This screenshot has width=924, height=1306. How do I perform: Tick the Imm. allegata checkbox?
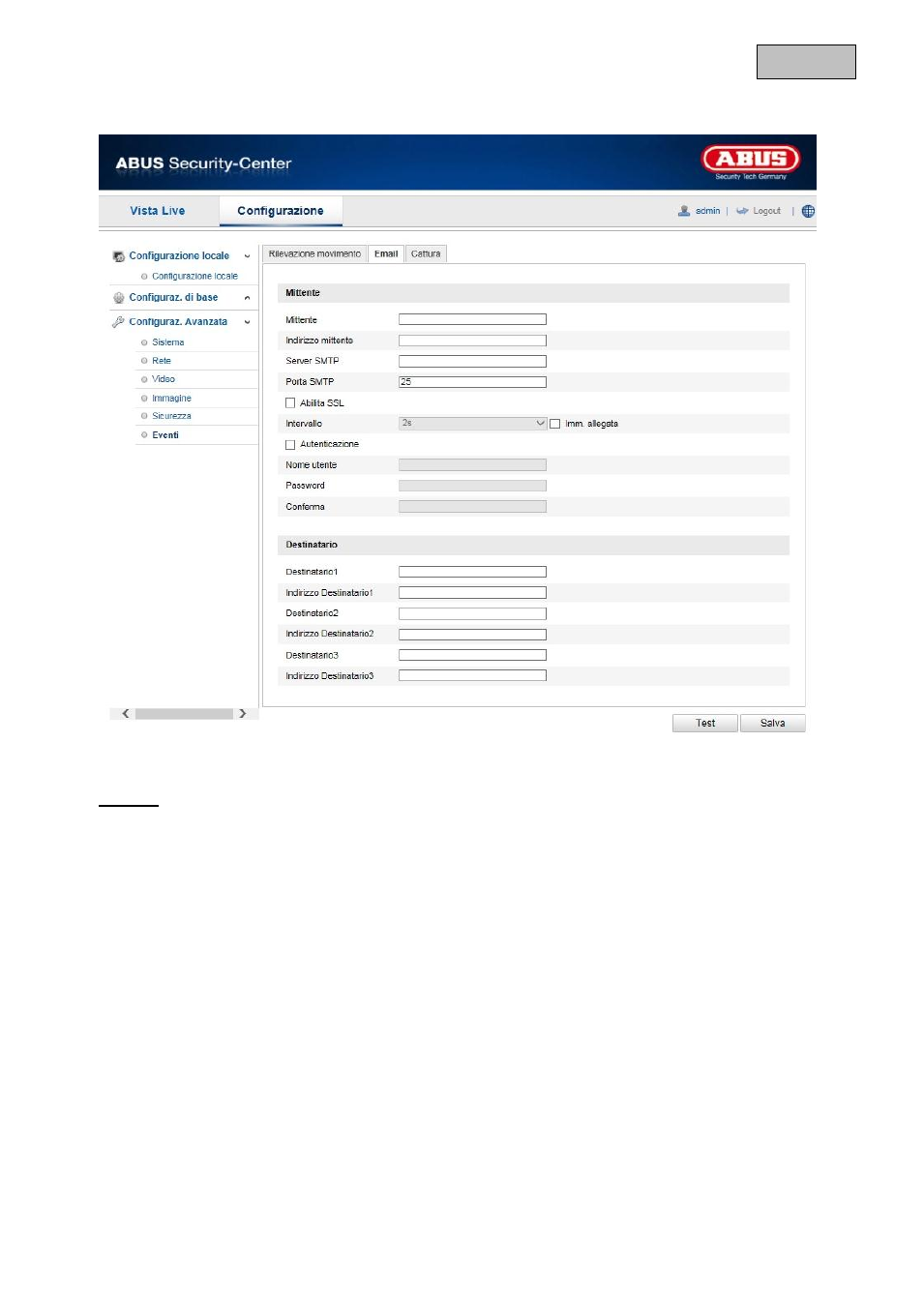click(555, 424)
